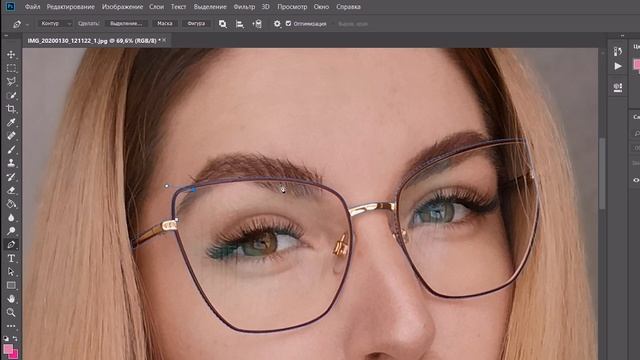Select the Move tool
This screenshot has height=360, width=640.
[x=11, y=54]
